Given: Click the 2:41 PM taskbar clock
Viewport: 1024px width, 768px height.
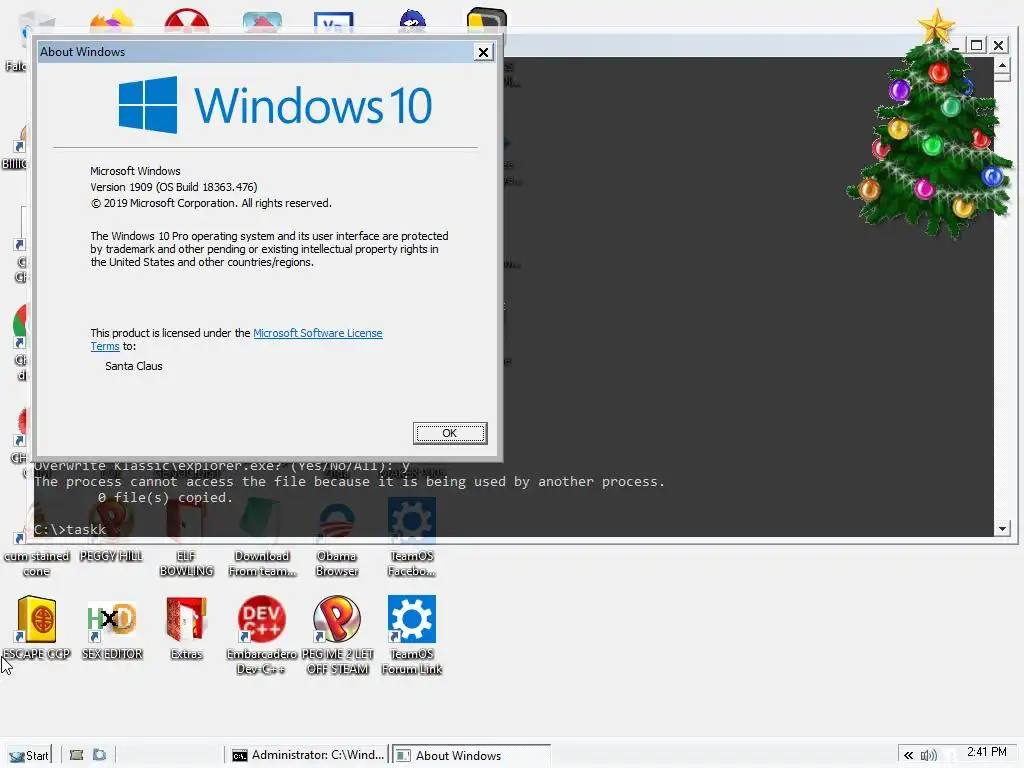Looking at the screenshot, I should [987, 752].
